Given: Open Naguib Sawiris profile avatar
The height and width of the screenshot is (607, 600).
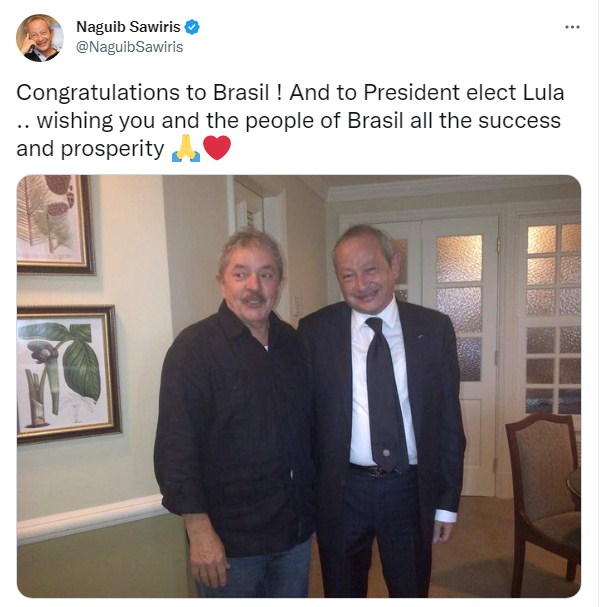Looking at the screenshot, I should (x=39, y=38).
